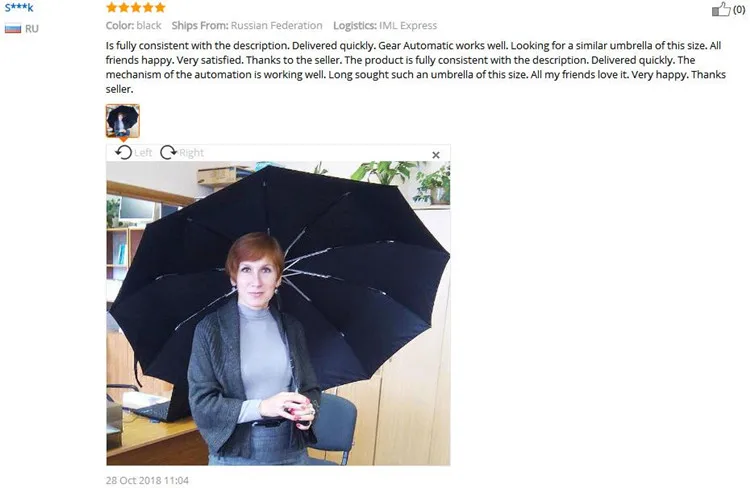Click the 'Right' rotate text label
The height and width of the screenshot is (488, 750).
pyautogui.click(x=191, y=153)
